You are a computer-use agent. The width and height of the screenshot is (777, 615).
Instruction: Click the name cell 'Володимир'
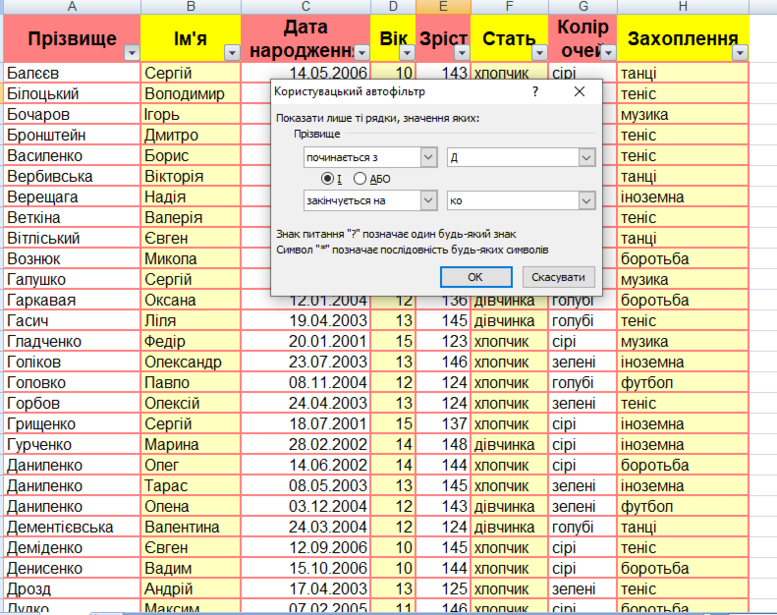pos(191,94)
